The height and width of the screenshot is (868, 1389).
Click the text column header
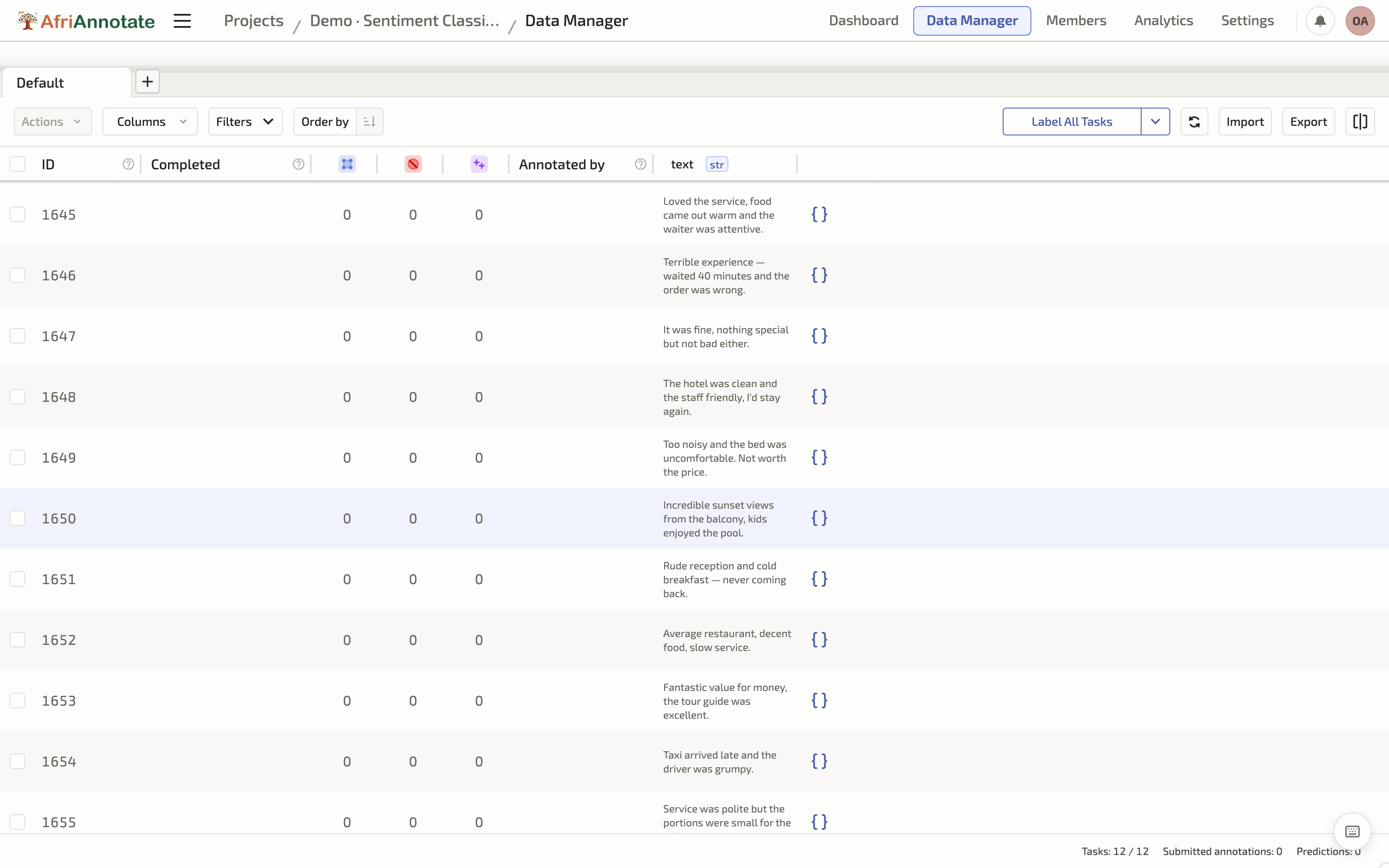coord(682,164)
